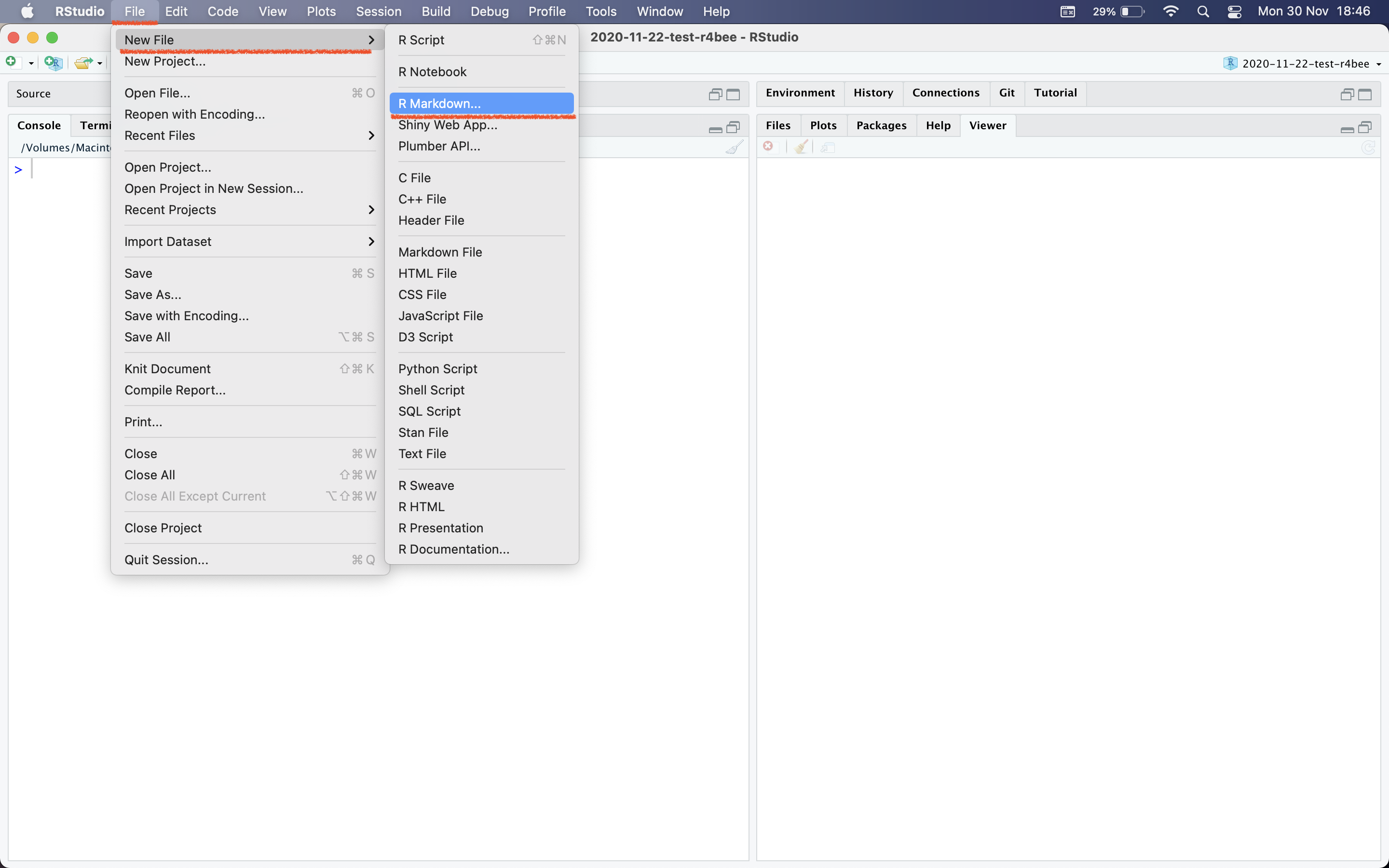The width and height of the screenshot is (1389, 868).
Task: Click the Wi-Fi status icon
Action: tap(1171, 12)
